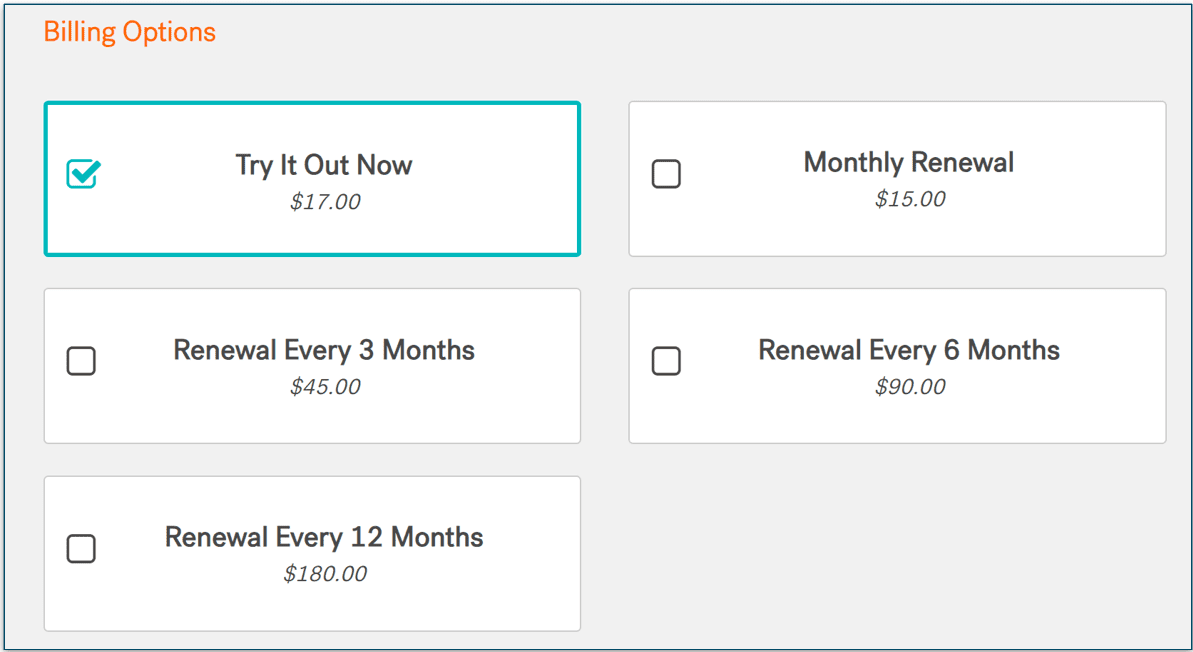This screenshot has height=652, width=1193.
Task: Click the Billing Options heading
Action: [129, 32]
